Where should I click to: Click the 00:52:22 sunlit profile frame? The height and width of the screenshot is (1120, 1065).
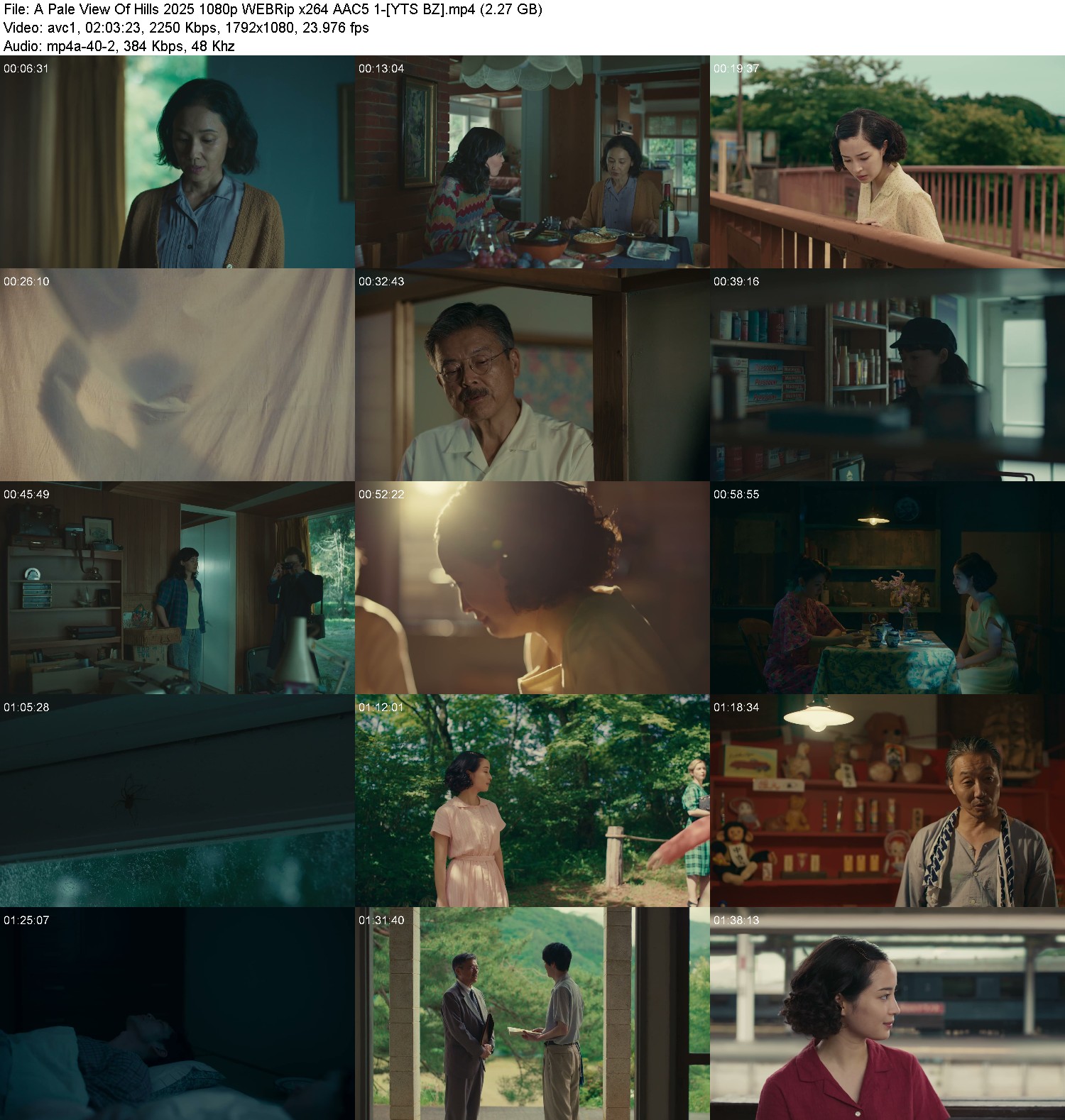click(532, 588)
